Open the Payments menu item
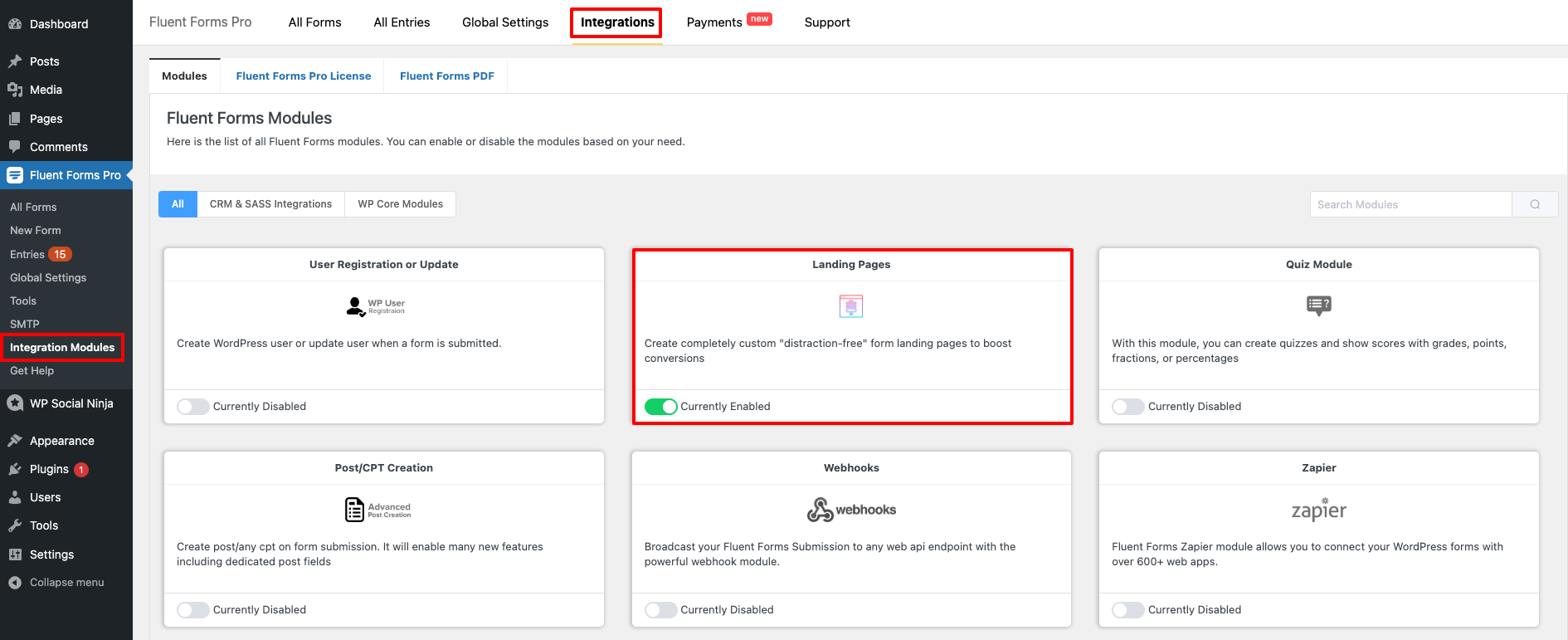The image size is (1568, 640). tap(714, 22)
